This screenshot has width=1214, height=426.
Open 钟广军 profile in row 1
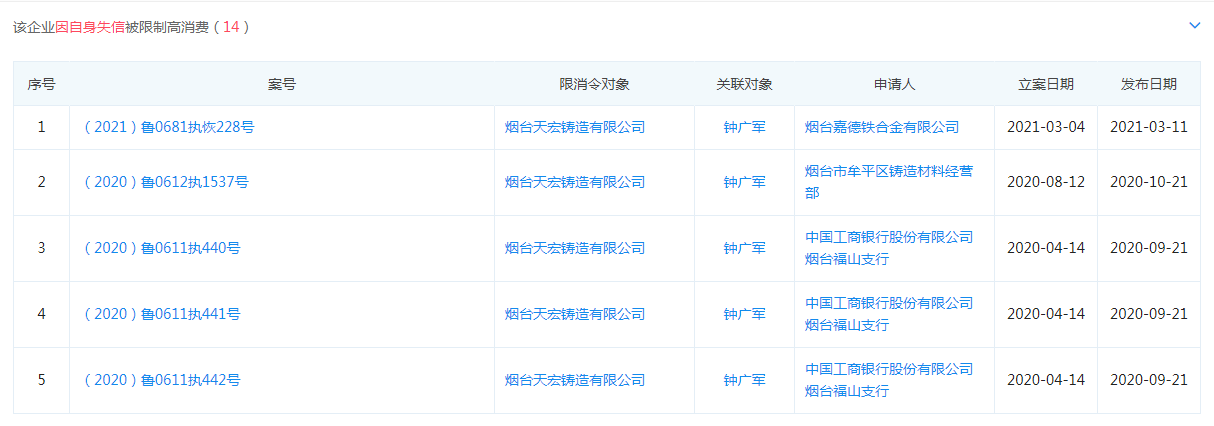pyautogui.click(x=744, y=127)
